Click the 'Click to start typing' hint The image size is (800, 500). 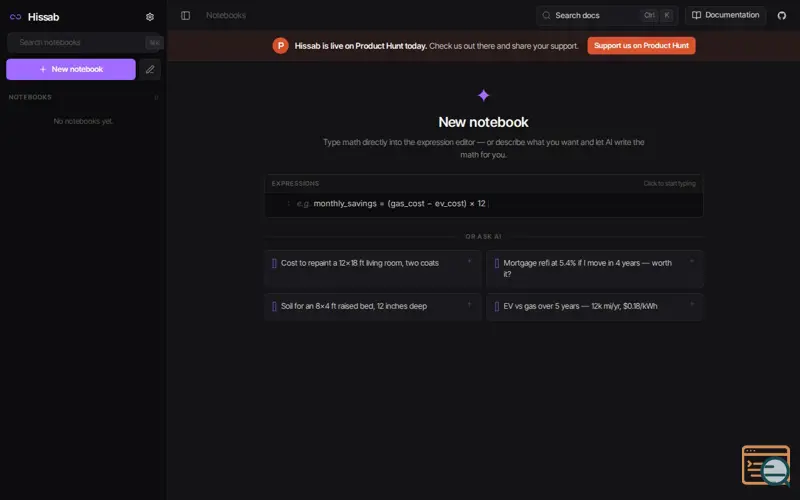[669, 184]
